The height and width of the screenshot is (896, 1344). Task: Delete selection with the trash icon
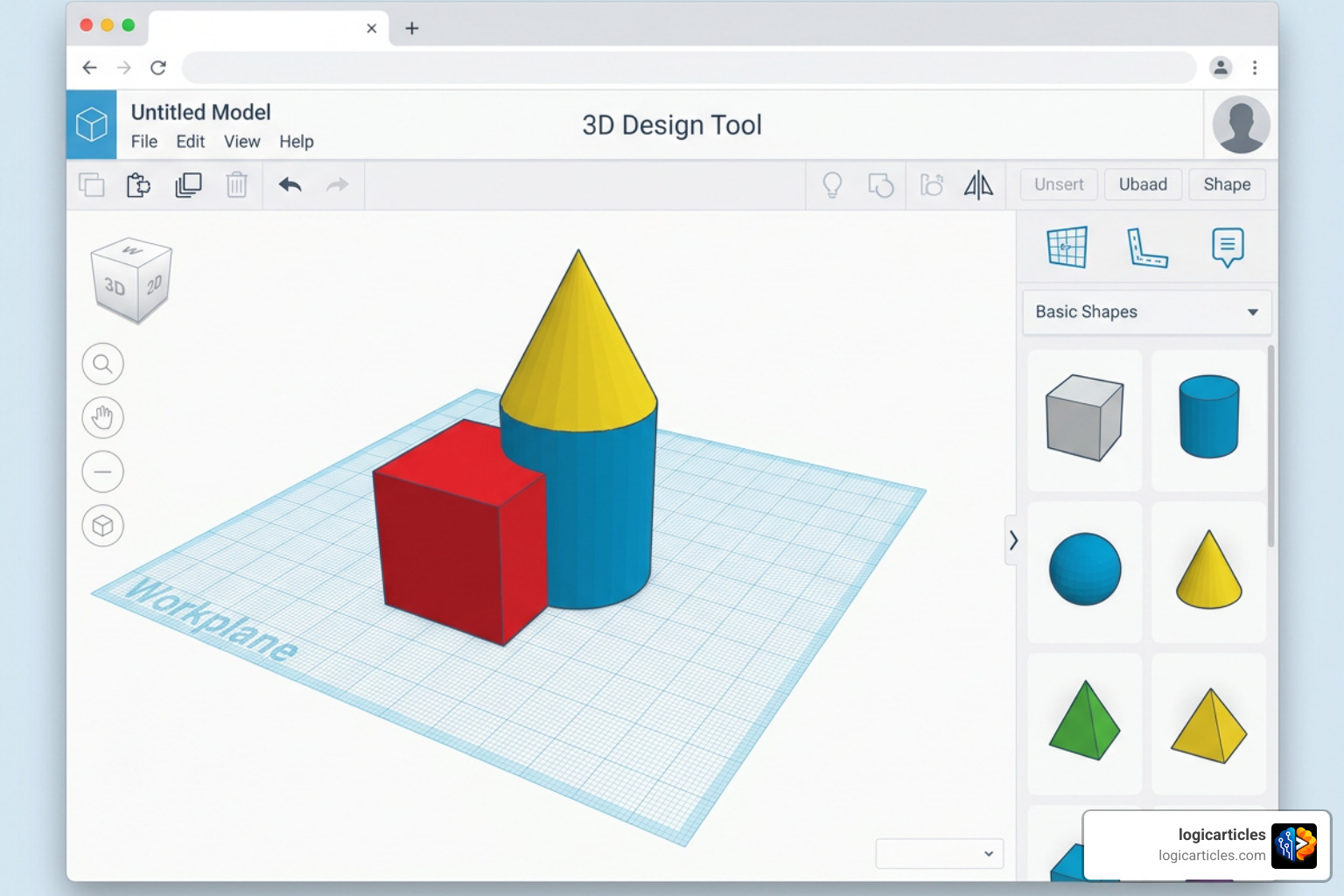[236, 185]
